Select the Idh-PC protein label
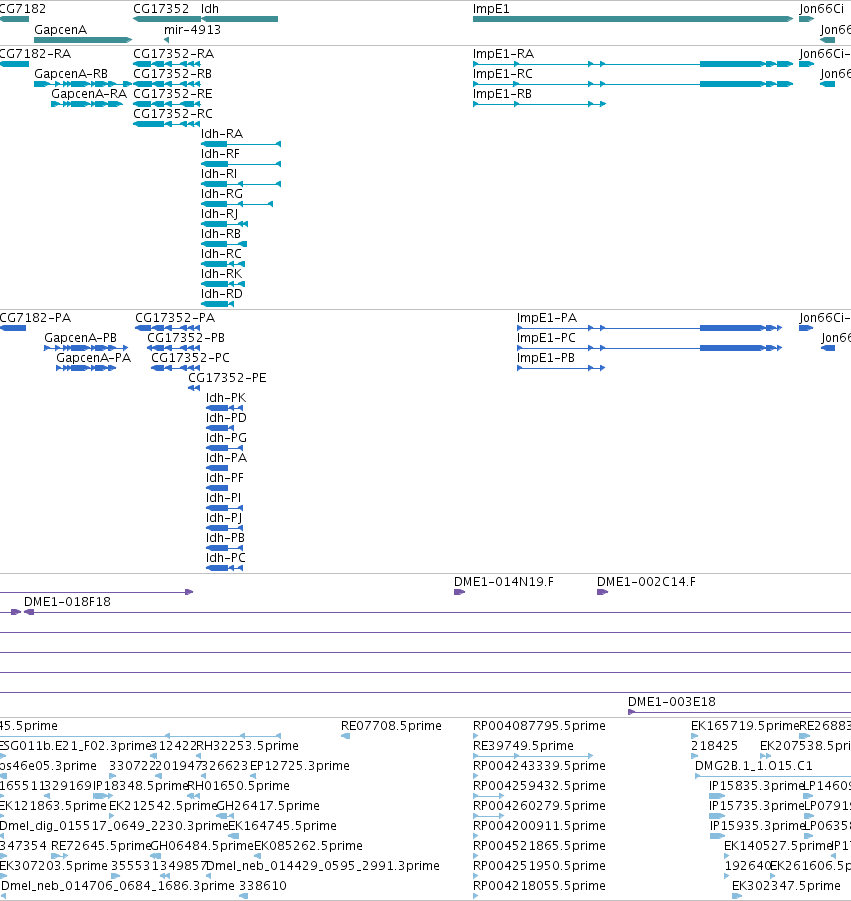Screen dimensions: 851x901 [226, 558]
